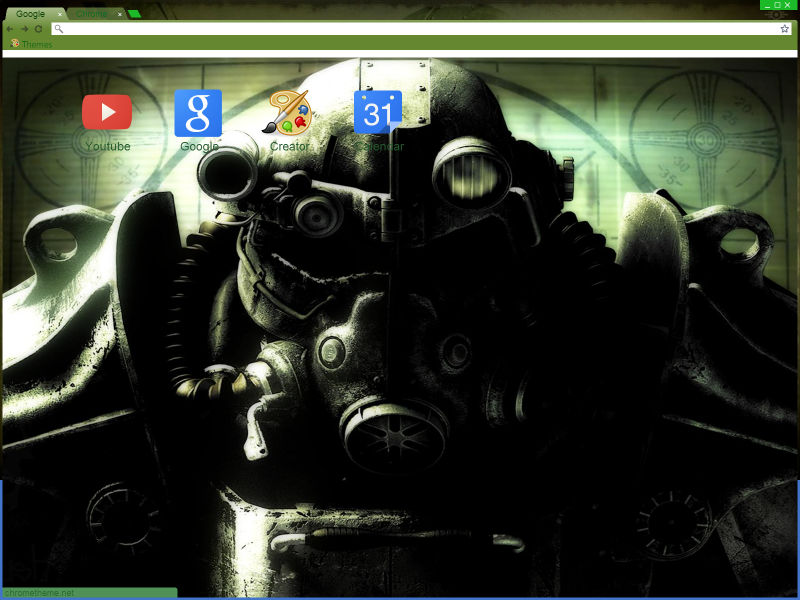Switch to the Chrome tab
Image resolution: width=800 pixels, height=600 pixels.
pyautogui.click(x=91, y=14)
